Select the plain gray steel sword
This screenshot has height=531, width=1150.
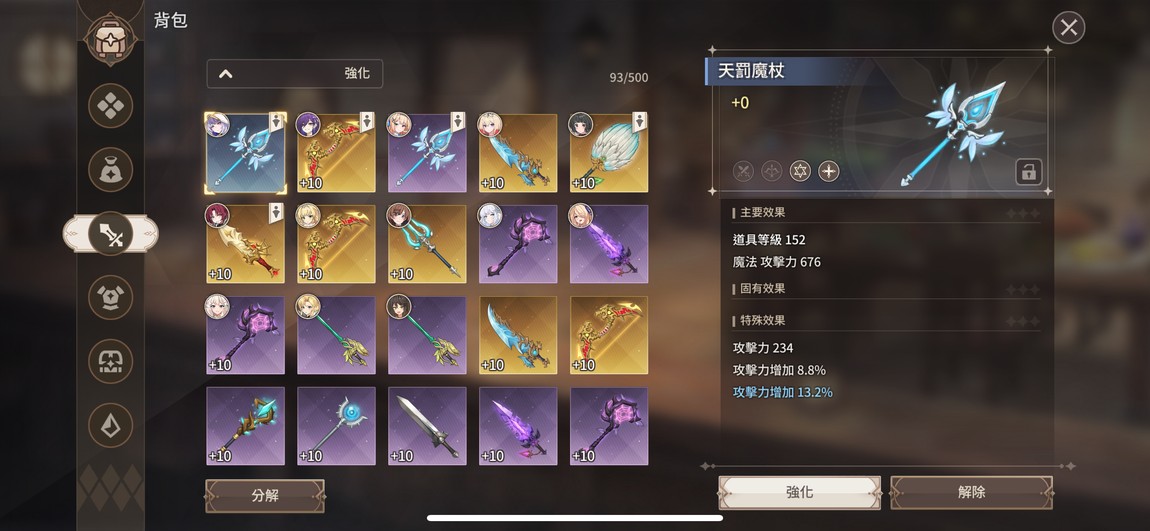pyautogui.click(x=427, y=425)
